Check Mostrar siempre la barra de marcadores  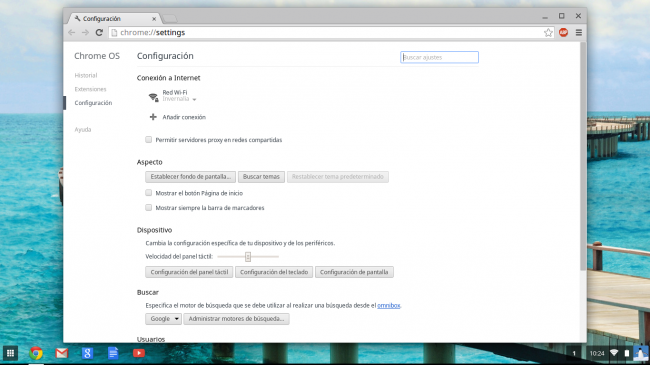pos(148,207)
